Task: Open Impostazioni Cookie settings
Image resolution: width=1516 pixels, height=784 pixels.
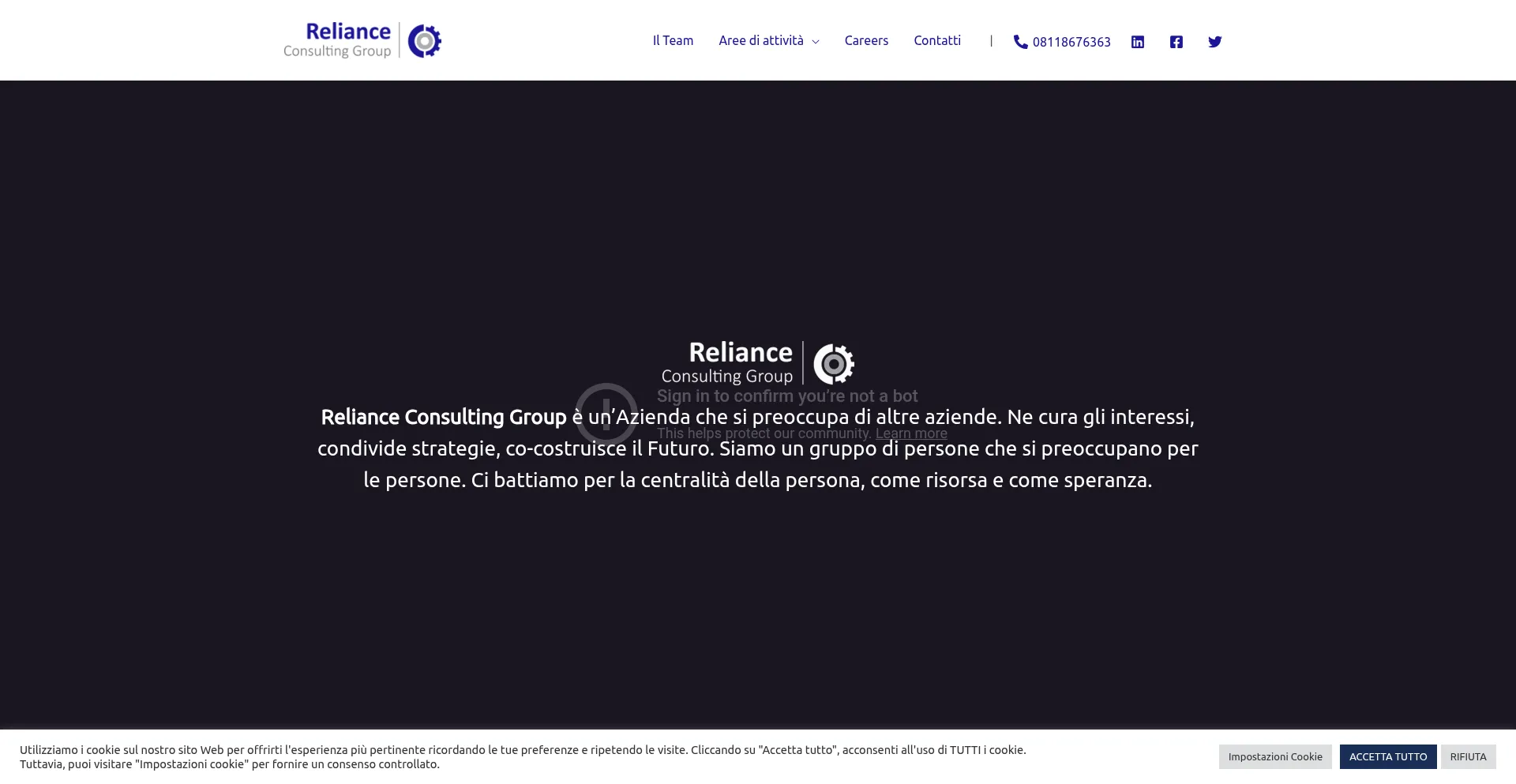Action: point(1274,756)
